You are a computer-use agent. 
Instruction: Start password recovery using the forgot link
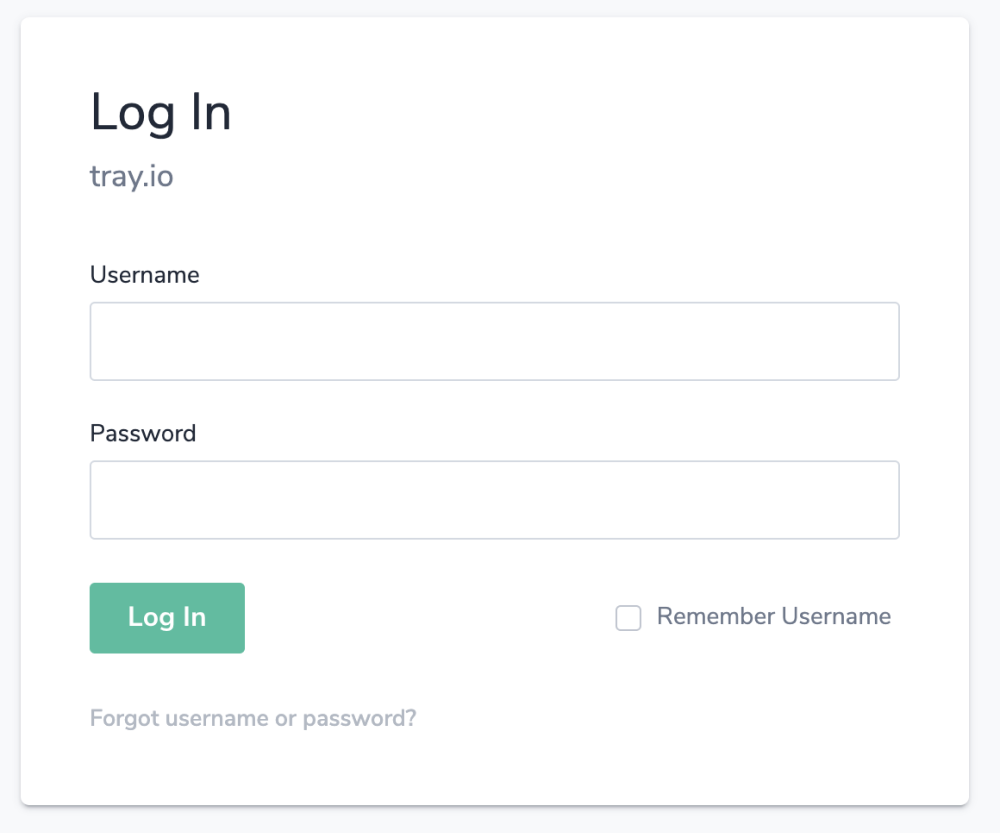(252, 718)
